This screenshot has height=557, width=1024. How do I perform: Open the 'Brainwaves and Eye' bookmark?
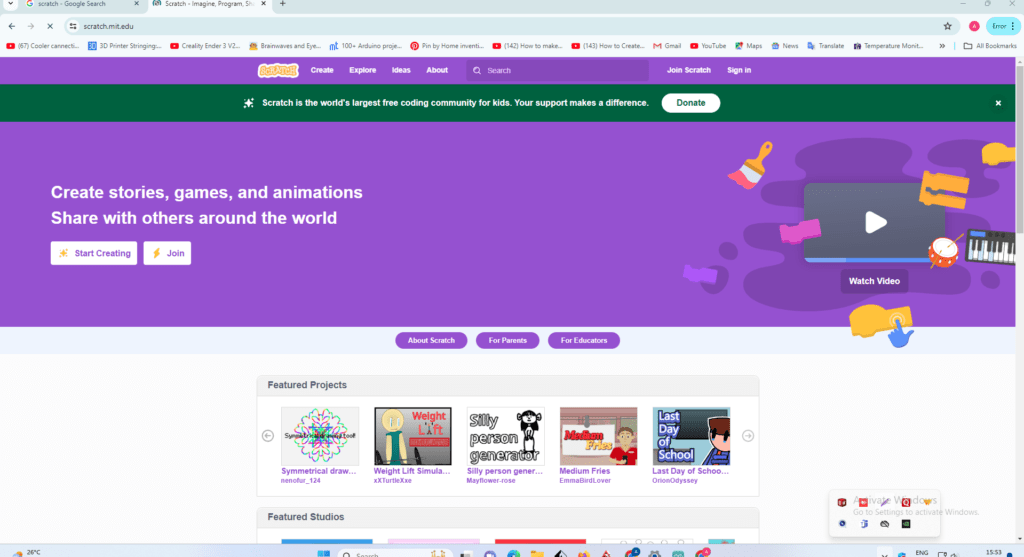coord(285,46)
